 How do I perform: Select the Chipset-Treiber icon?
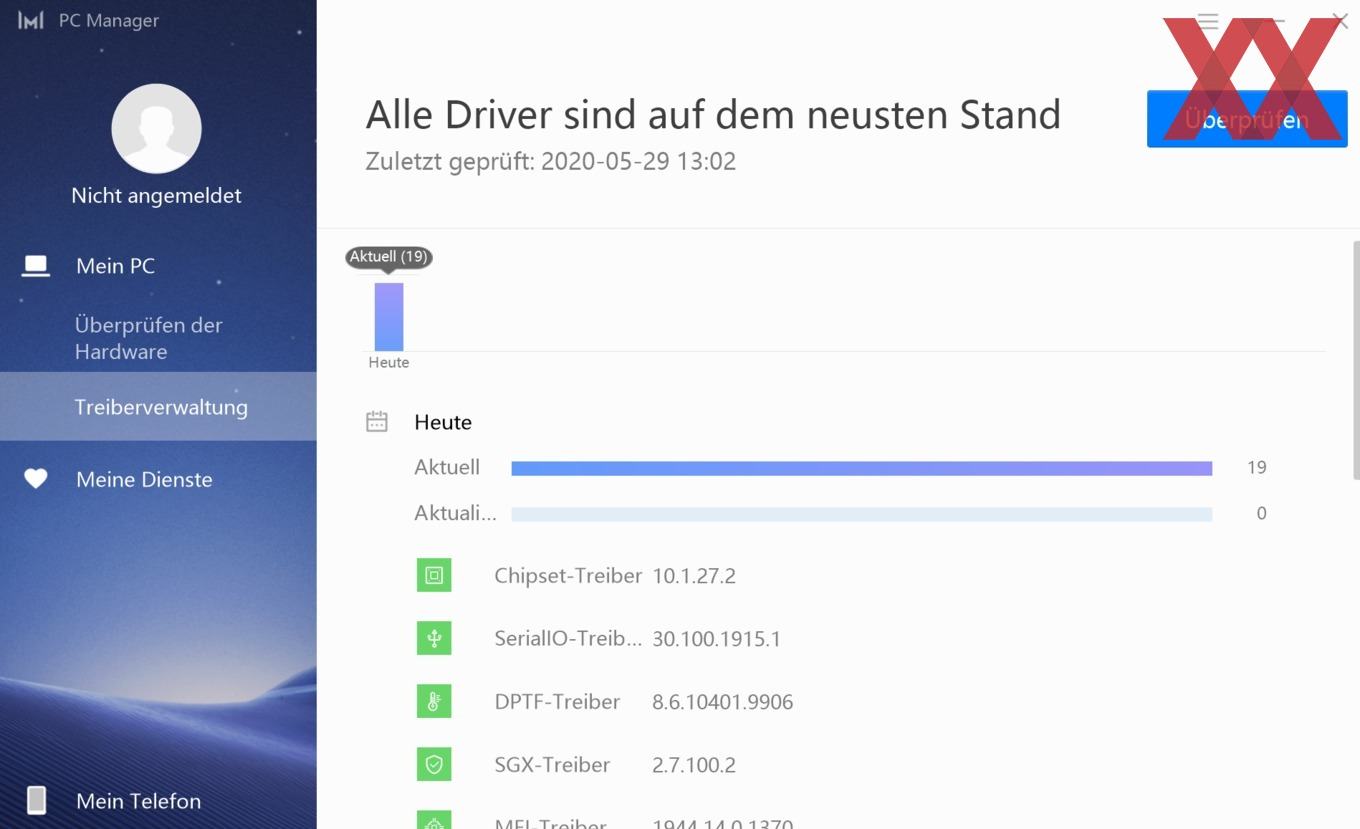[x=434, y=575]
